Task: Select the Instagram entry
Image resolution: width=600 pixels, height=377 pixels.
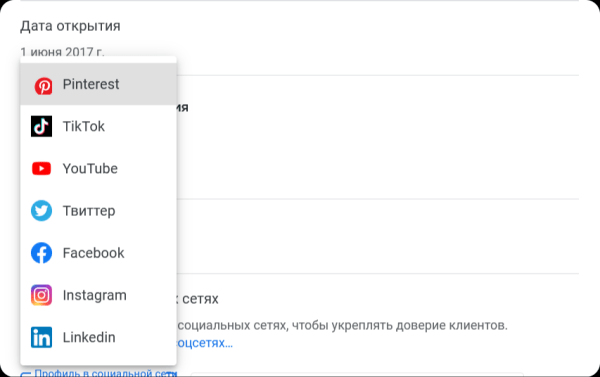Action: pyautogui.click(x=98, y=295)
